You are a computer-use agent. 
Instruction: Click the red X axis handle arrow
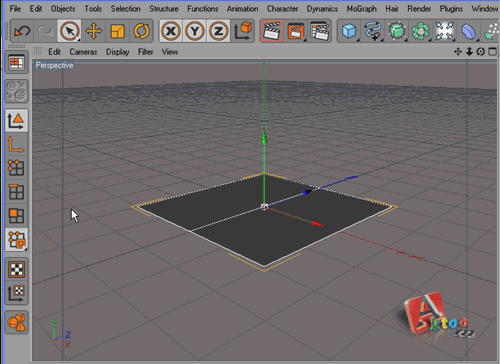point(318,224)
